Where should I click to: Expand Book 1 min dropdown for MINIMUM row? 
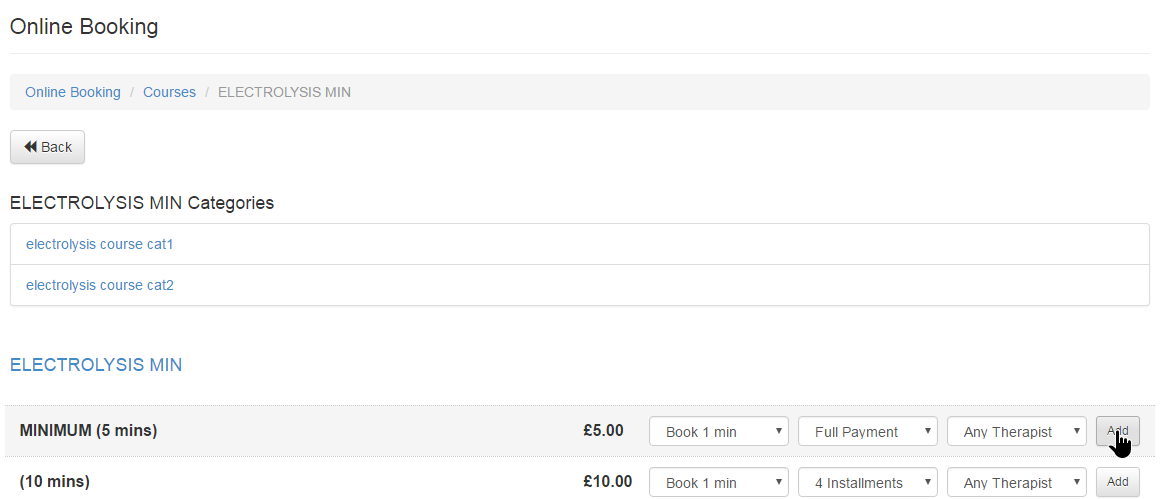719,432
